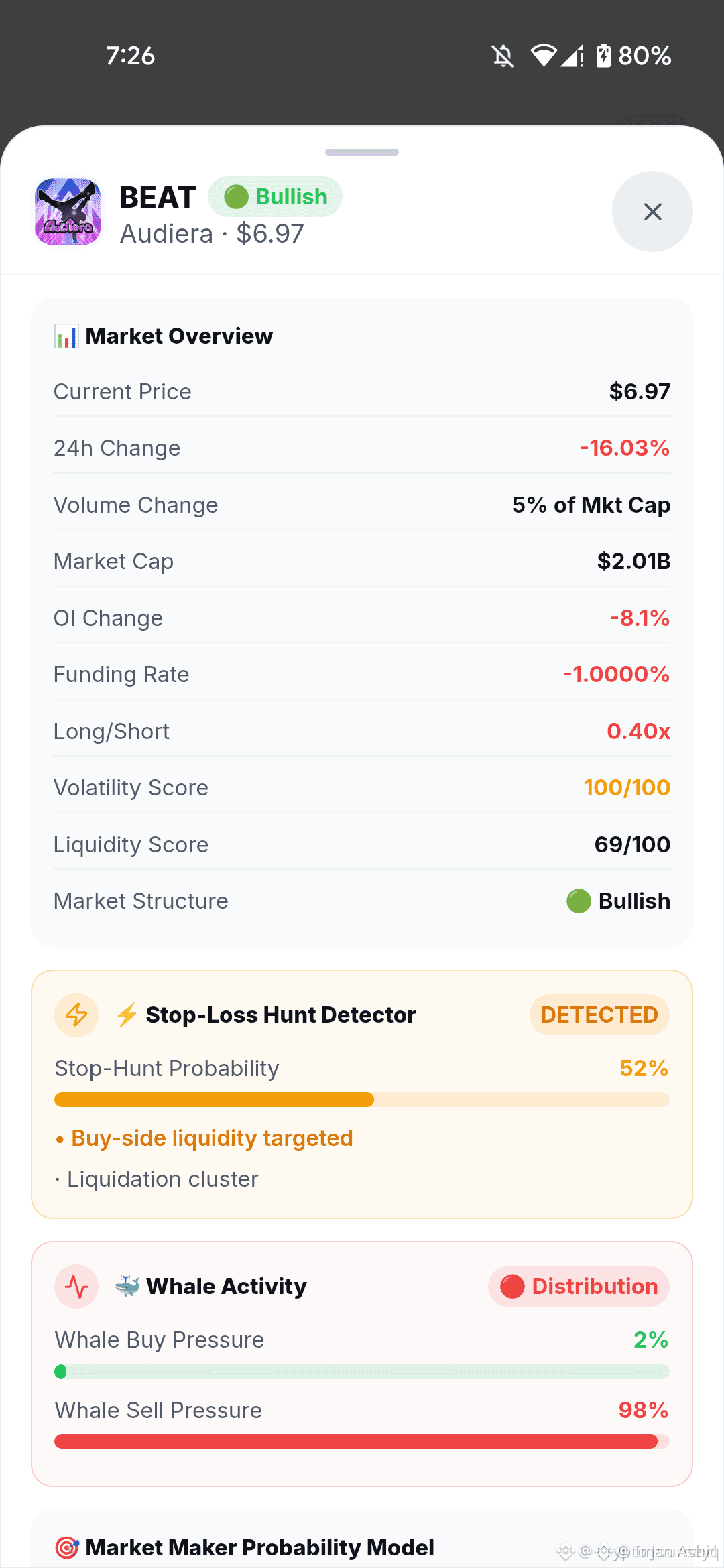Viewport: 724px width, 1568px height.
Task: Close the BEAT analysis sheet
Action: pos(652,212)
